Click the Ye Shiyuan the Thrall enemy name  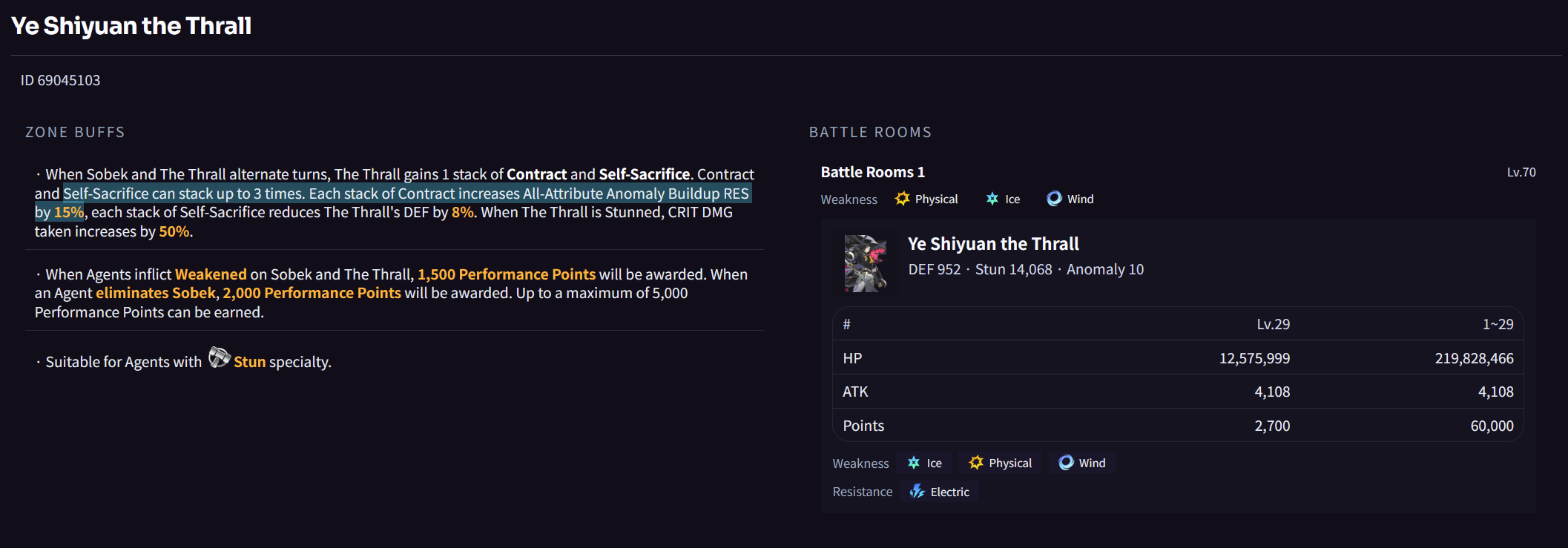993,244
